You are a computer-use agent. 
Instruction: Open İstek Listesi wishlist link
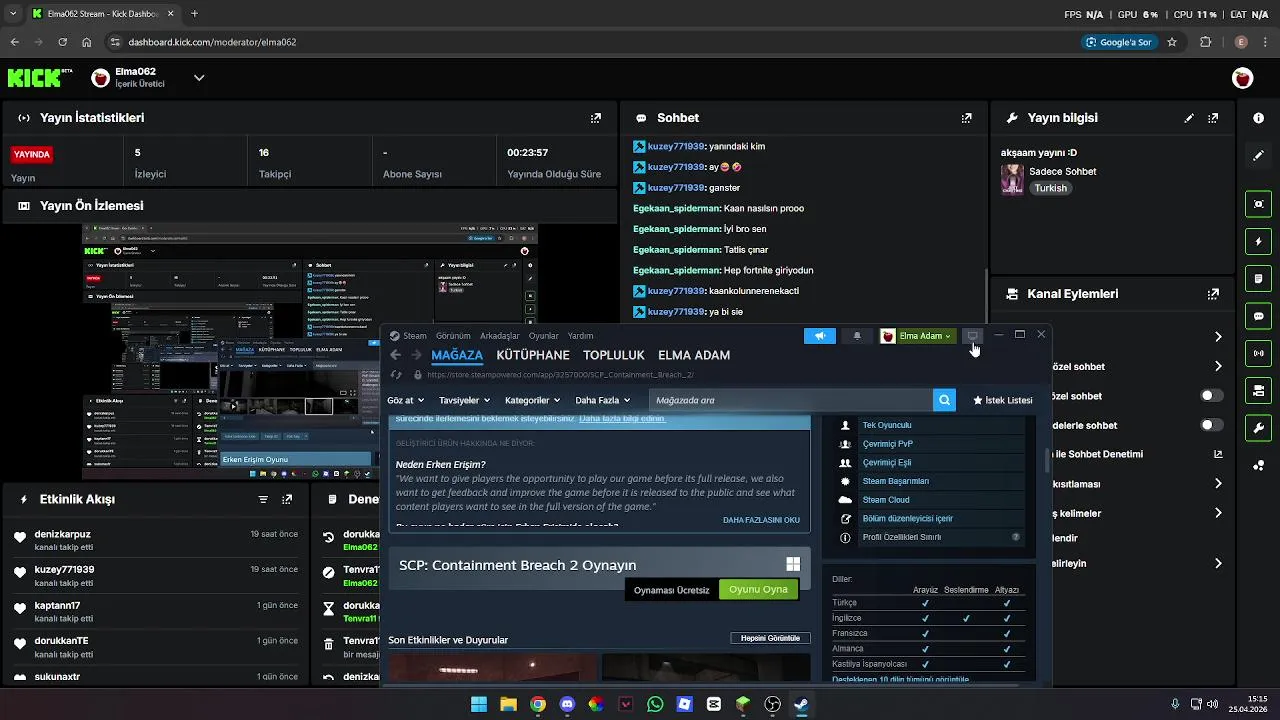(1002, 400)
